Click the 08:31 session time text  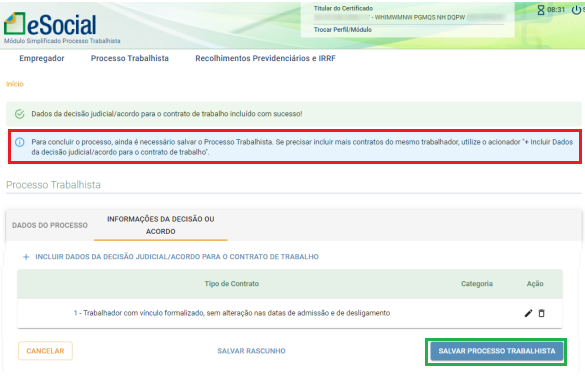(x=556, y=10)
